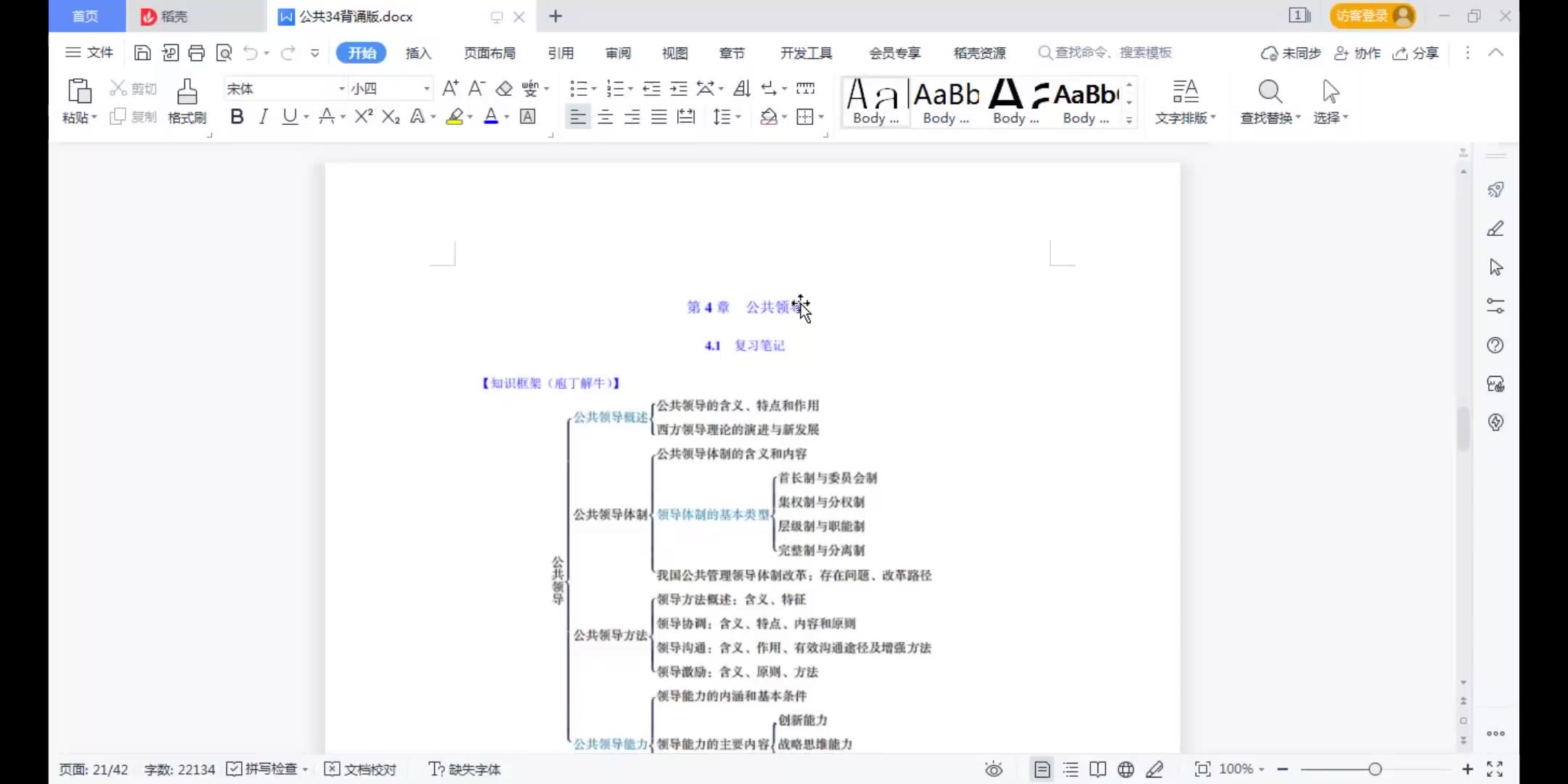1568x784 pixels.
Task: Redo the last action
Action: (288, 52)
